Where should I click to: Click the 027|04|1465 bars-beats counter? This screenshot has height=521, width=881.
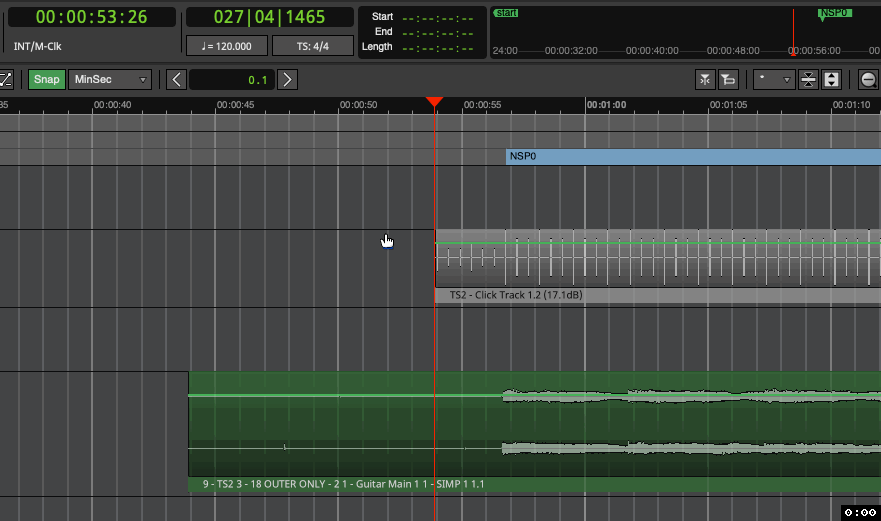click(269, 17)
